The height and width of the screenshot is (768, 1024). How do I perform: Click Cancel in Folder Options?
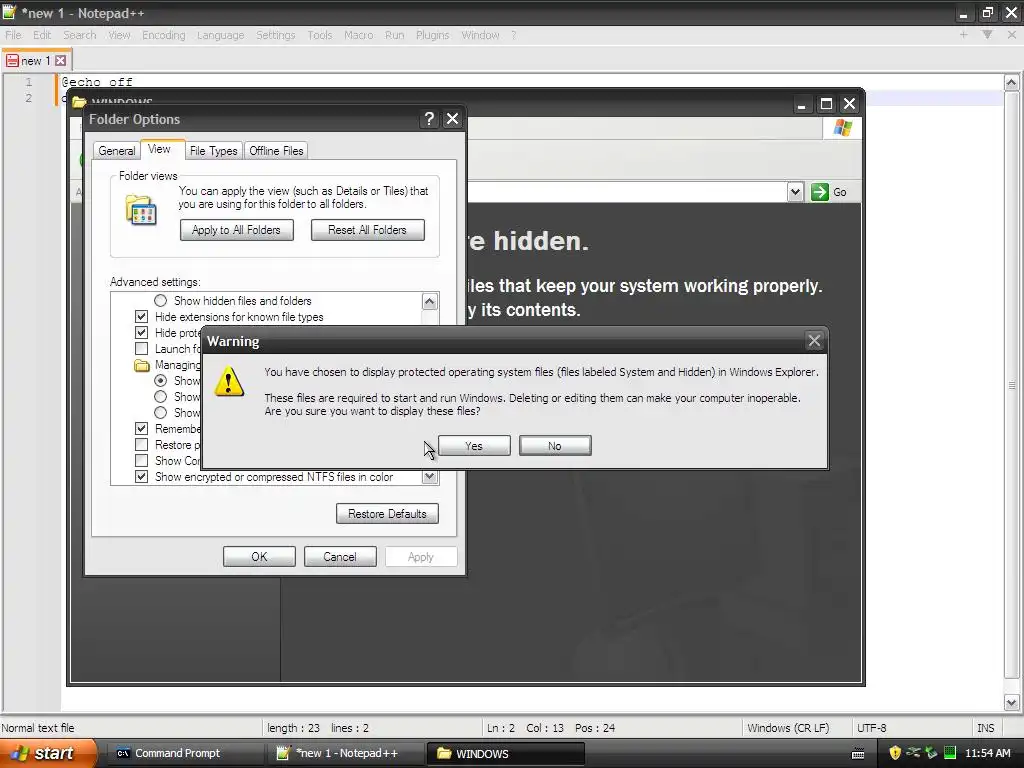pyautogui.click(x=340, y=557)
